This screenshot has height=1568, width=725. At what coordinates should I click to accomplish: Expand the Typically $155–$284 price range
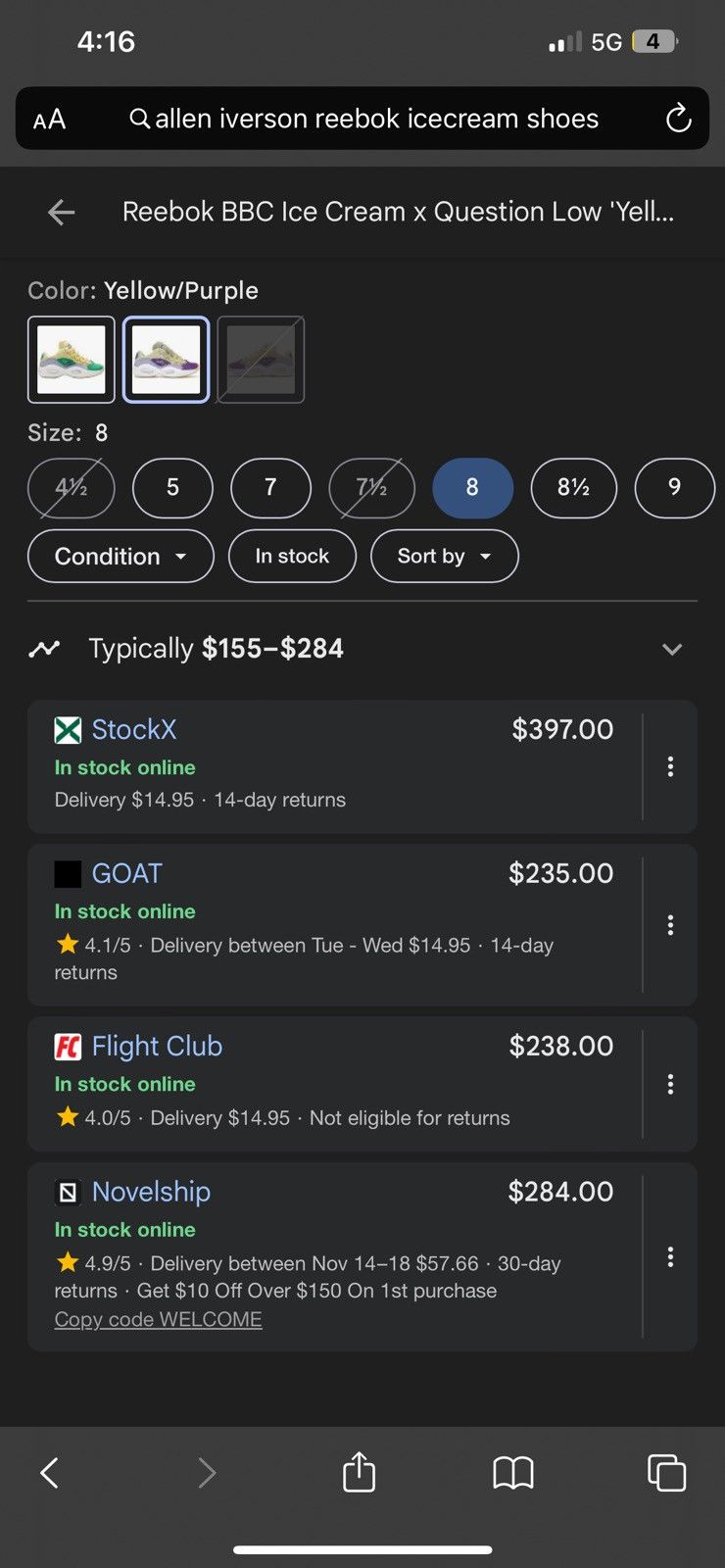coord(362,648)
